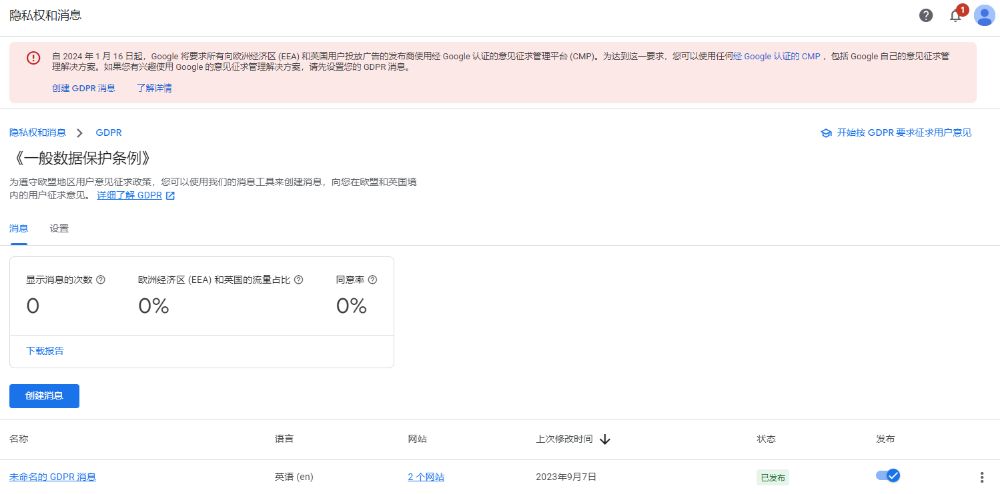The width and height of the screenshot is (1000, 494).
Task: Click breadcrumb chevron before GDPR
Action: (80, 133)
